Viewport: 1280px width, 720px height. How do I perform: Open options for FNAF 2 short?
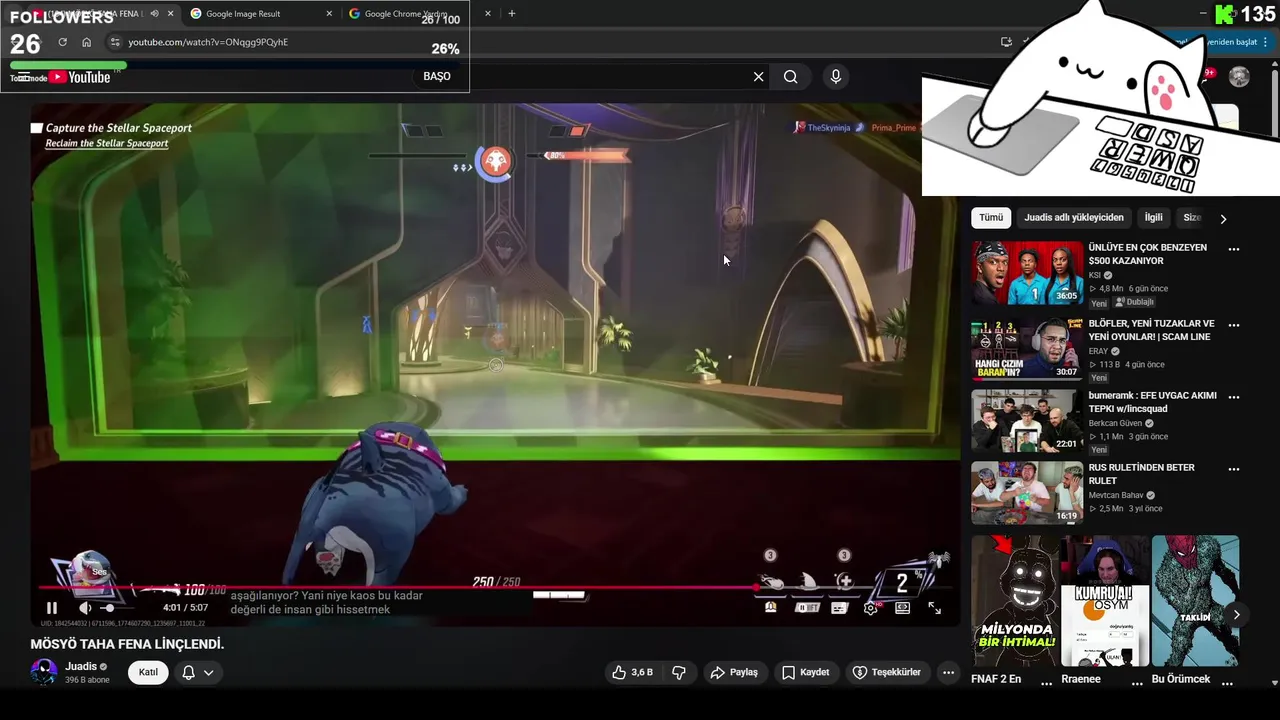pos(1046,683)
